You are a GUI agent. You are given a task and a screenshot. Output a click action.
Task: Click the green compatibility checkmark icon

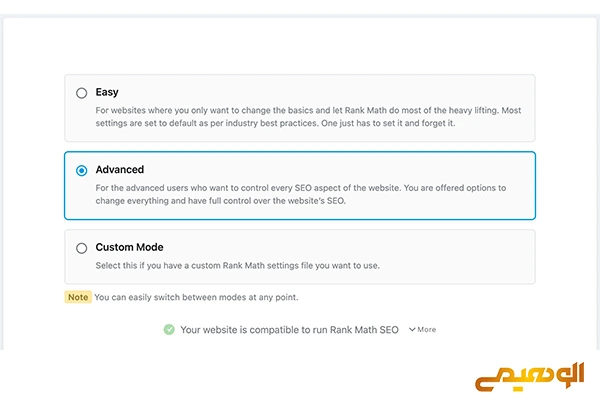tap(169, 330)
